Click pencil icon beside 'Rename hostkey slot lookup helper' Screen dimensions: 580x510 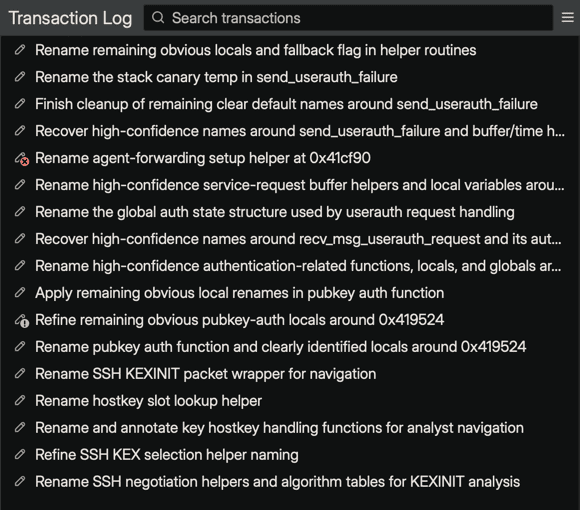20,401
